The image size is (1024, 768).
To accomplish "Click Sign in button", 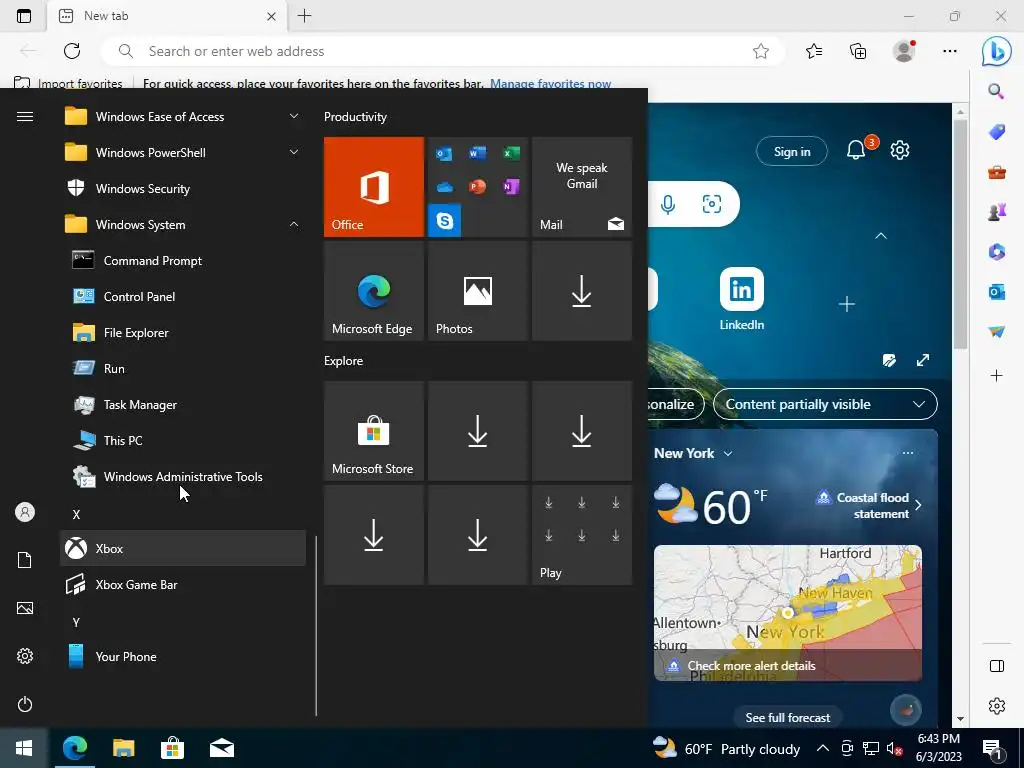I will click(792, 152).
